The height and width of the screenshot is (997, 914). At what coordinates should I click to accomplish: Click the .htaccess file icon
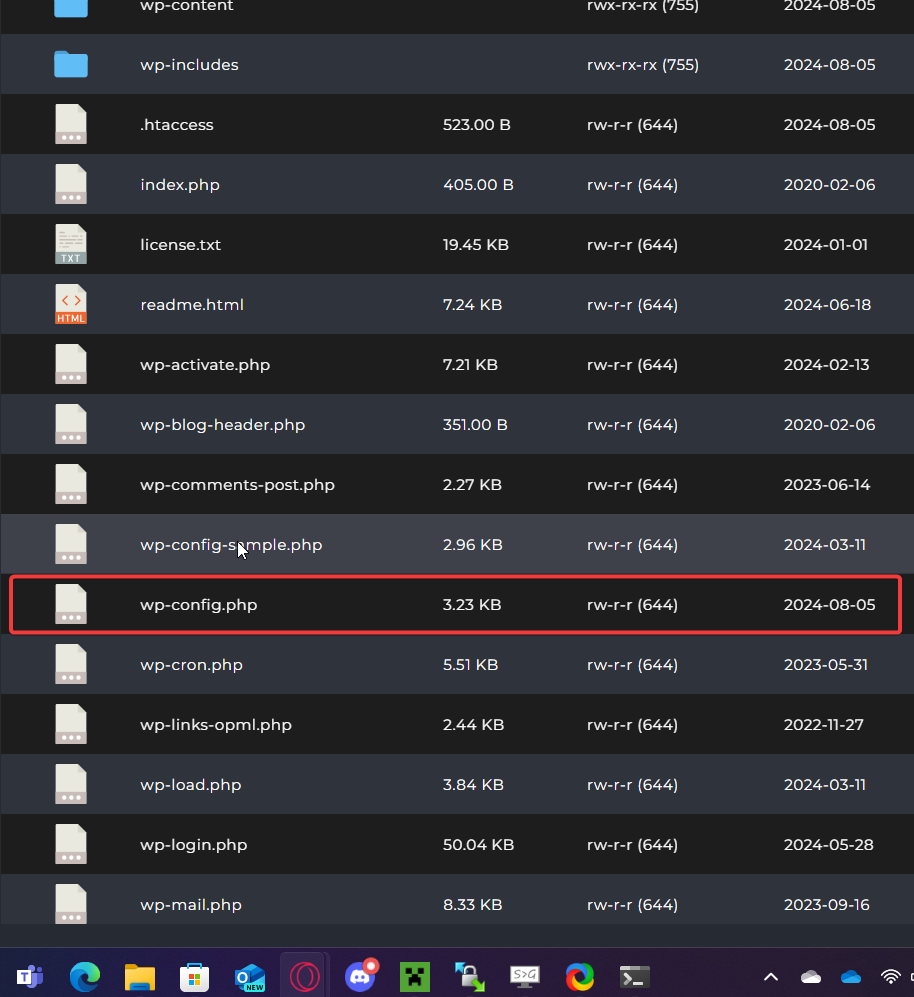[70, 125]
